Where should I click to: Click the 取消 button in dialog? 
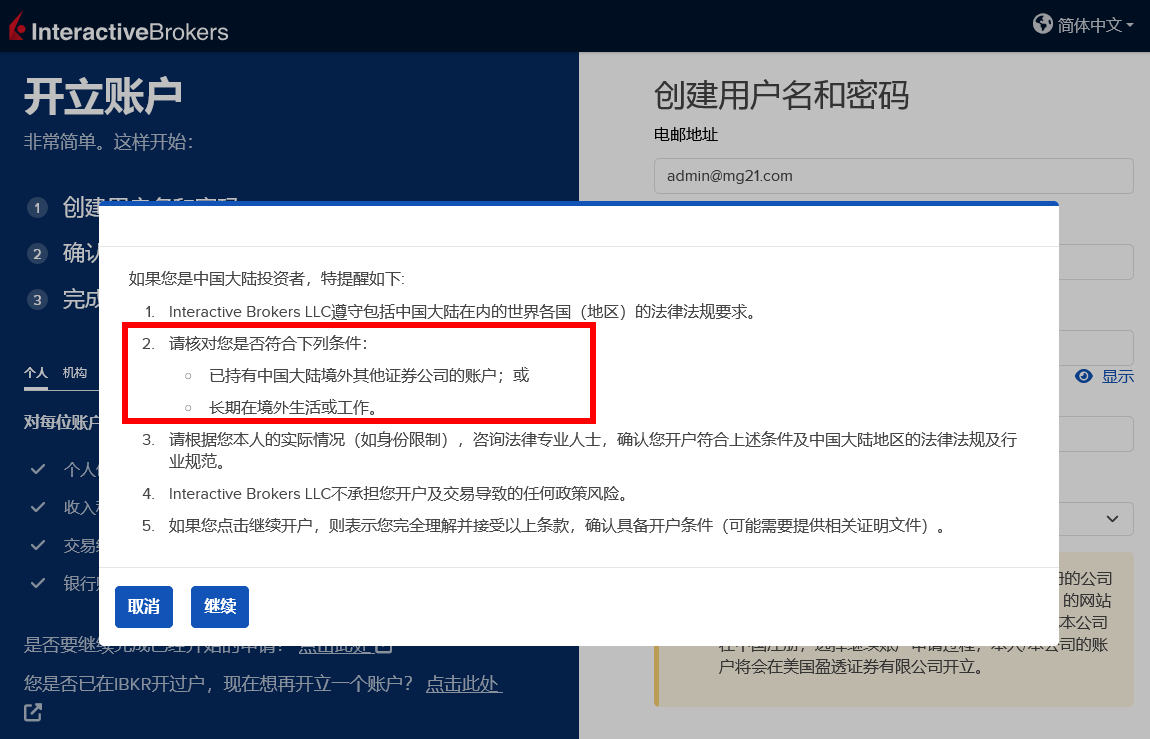pyautogui.click(x=144, y=606)
